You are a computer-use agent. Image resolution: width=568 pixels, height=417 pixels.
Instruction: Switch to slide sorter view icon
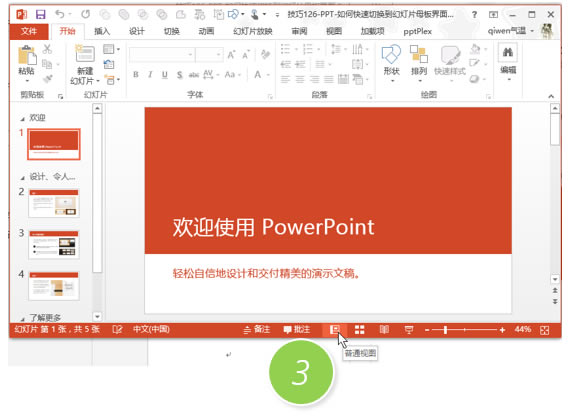359,330
